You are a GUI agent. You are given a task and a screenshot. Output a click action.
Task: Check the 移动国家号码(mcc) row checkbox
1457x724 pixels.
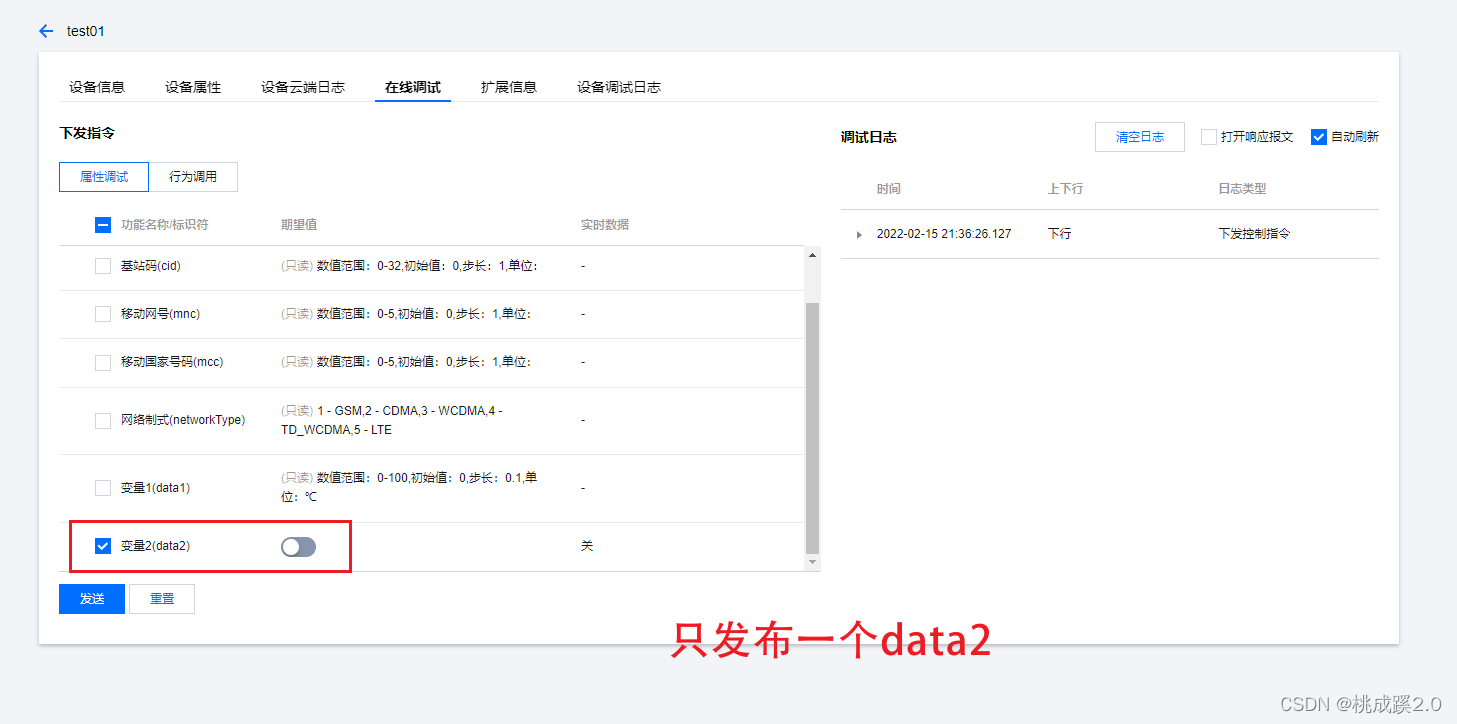pos(102,361)
